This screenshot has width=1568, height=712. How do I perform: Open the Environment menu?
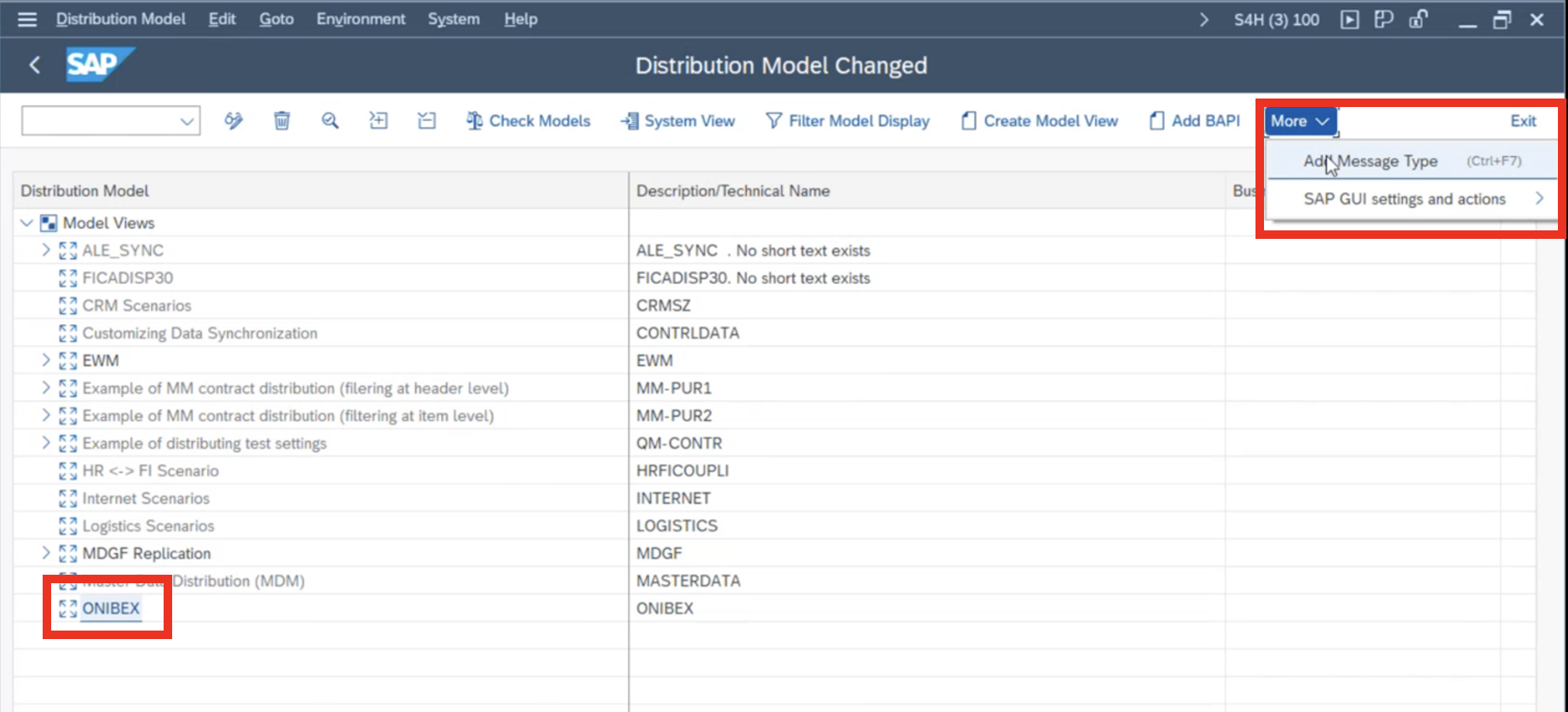361,19
